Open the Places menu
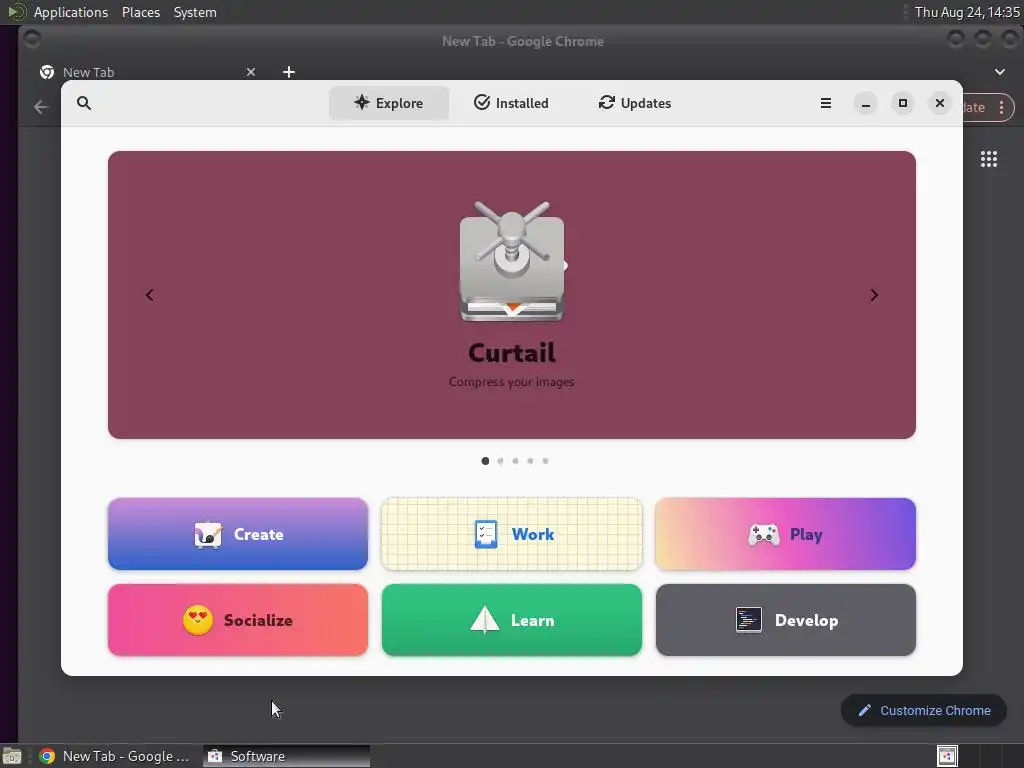Image resolution: width=1024 pixels, height=768 pixels. coord(141,12)
